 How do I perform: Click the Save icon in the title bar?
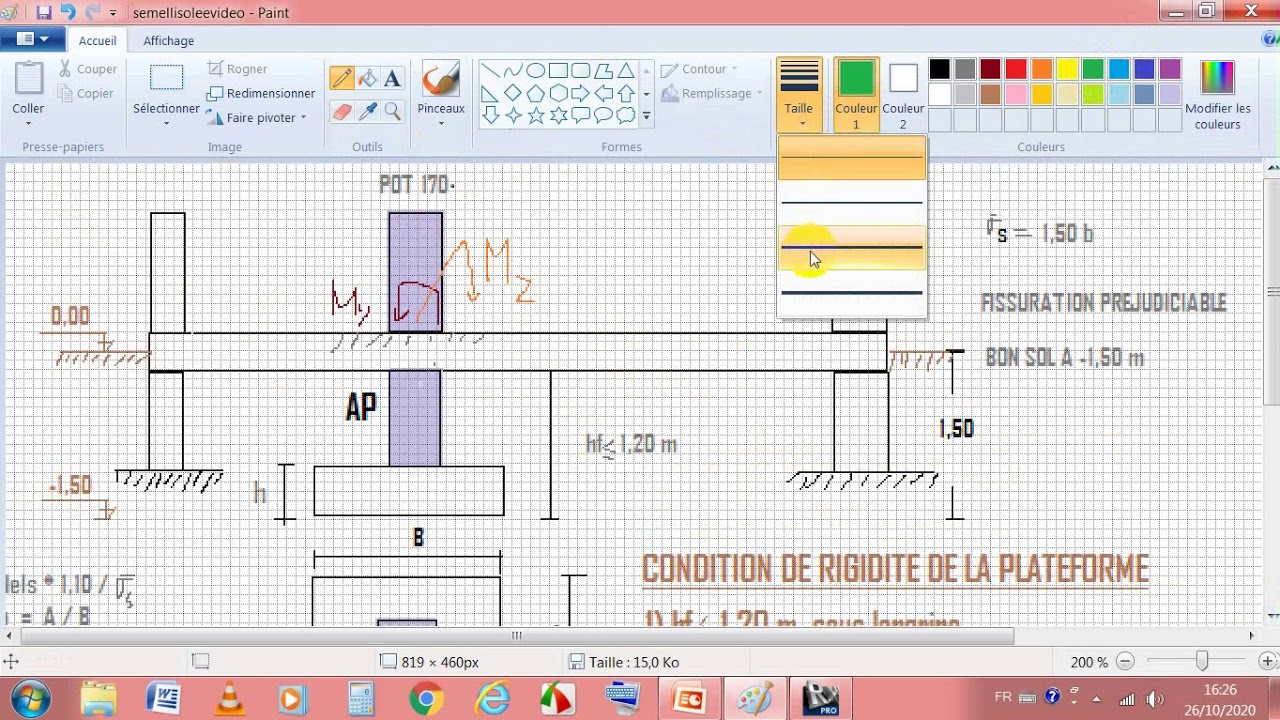pos(44,12)
